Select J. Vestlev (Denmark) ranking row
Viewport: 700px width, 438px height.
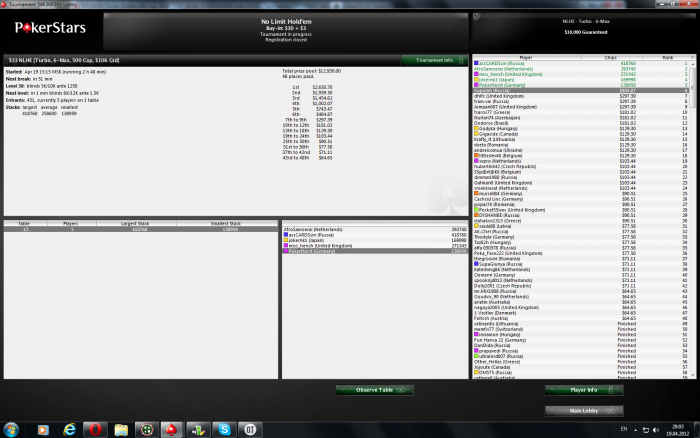(582, 313)
